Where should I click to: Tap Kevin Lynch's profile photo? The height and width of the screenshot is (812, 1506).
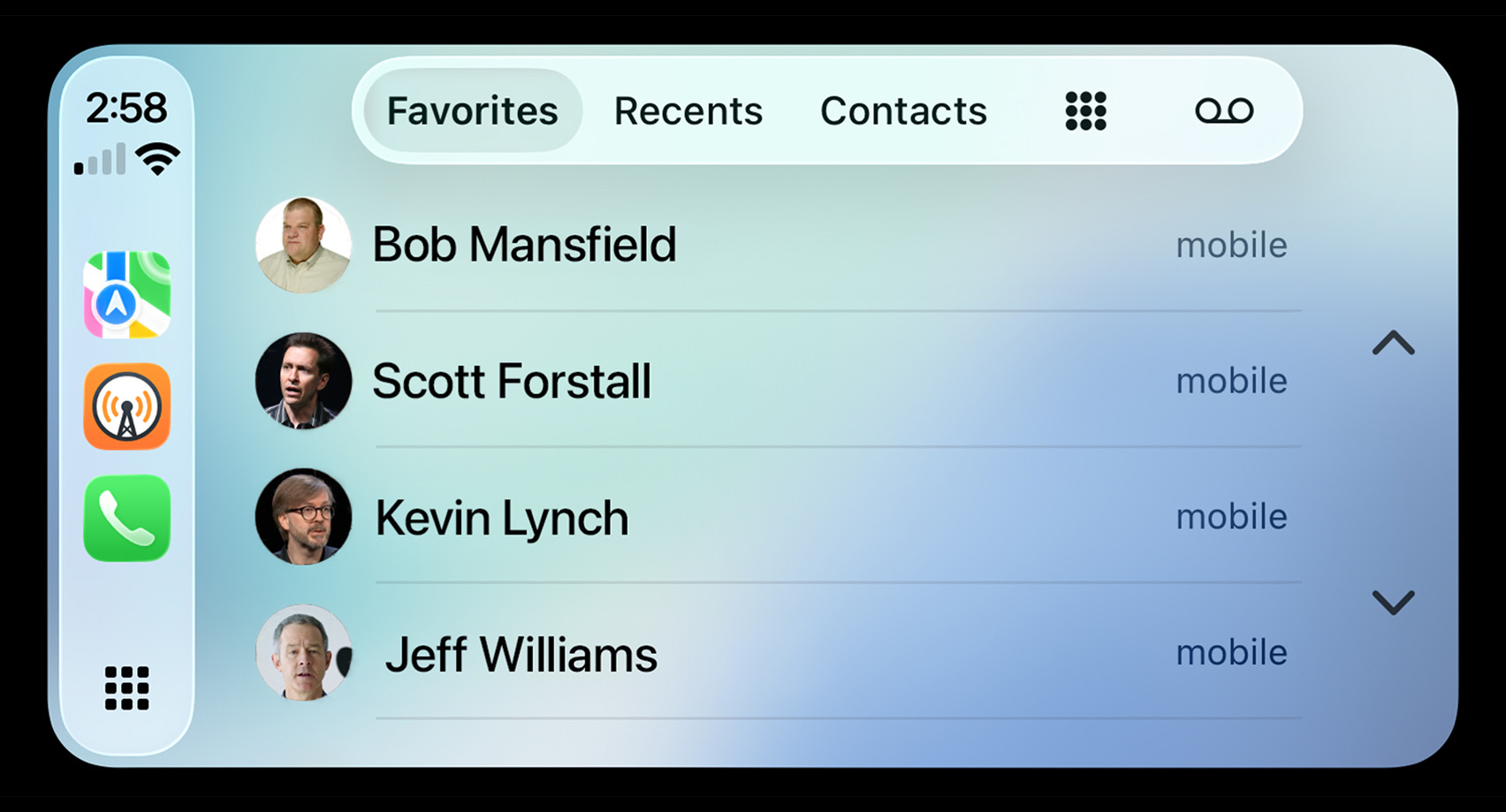(303, 517)
